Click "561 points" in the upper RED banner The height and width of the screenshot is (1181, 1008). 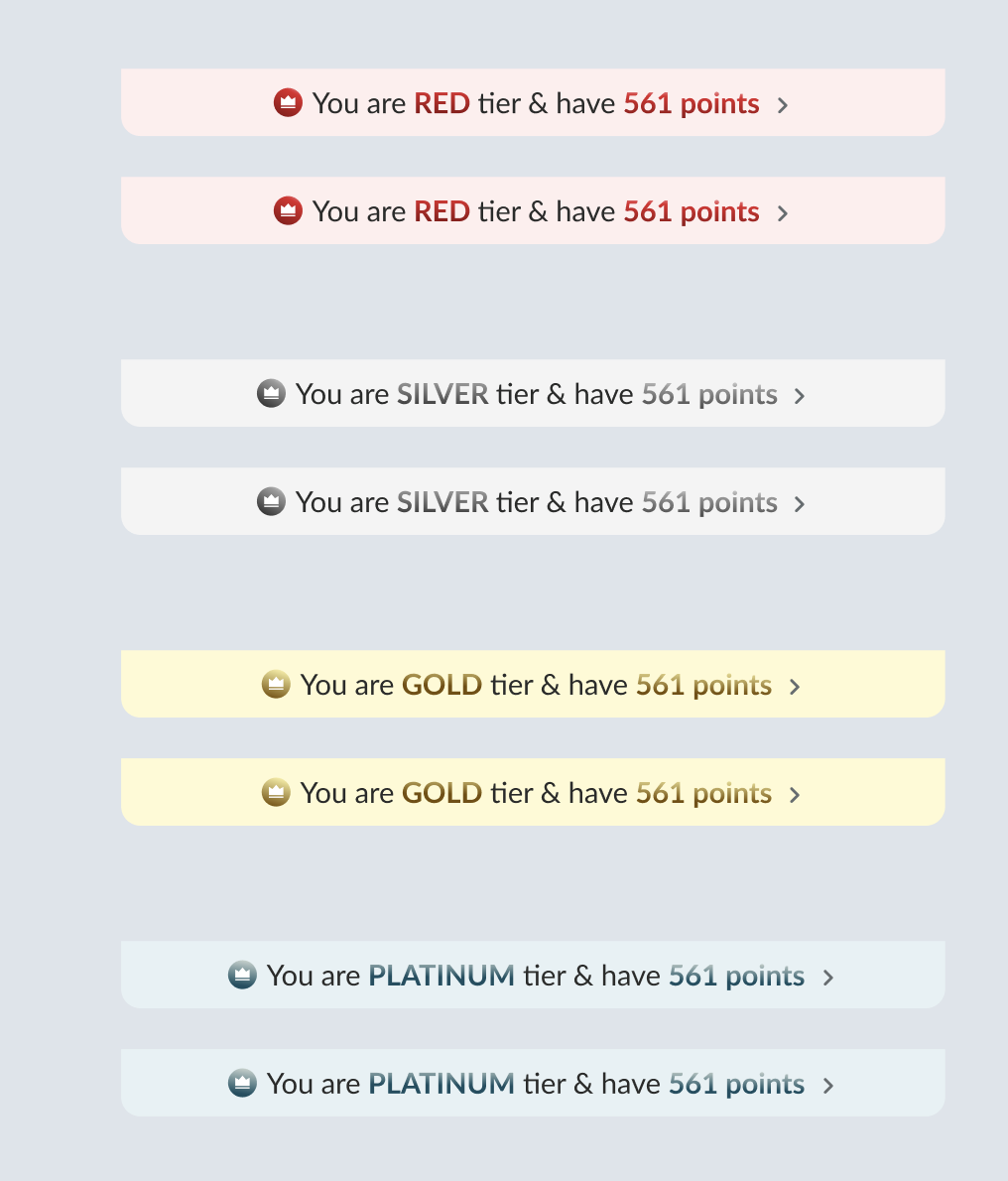(x=692, y=103)
